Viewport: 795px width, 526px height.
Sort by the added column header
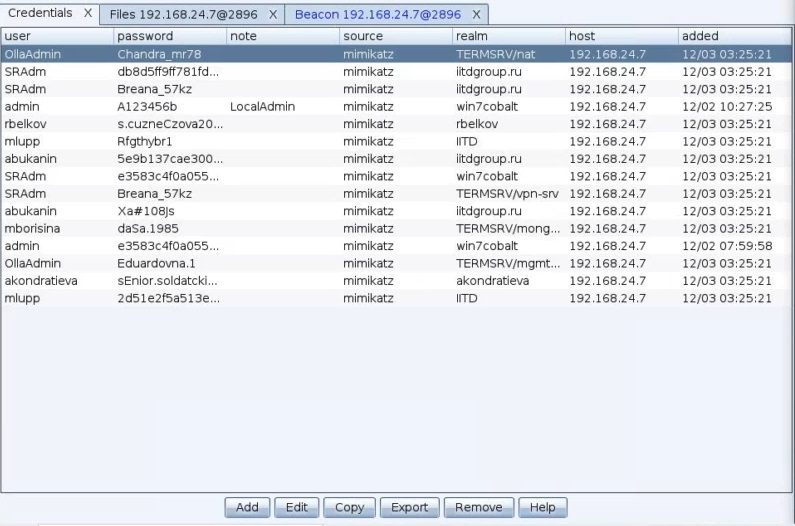coord(735,36)
